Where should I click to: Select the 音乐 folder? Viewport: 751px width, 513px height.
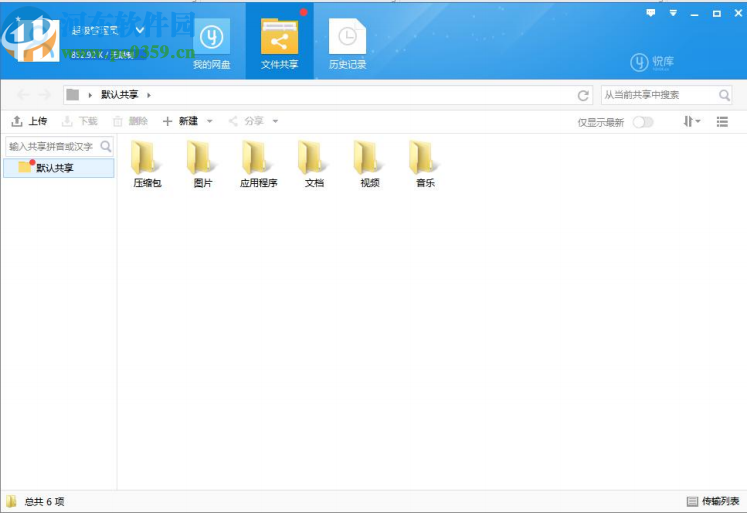[425, 164]
